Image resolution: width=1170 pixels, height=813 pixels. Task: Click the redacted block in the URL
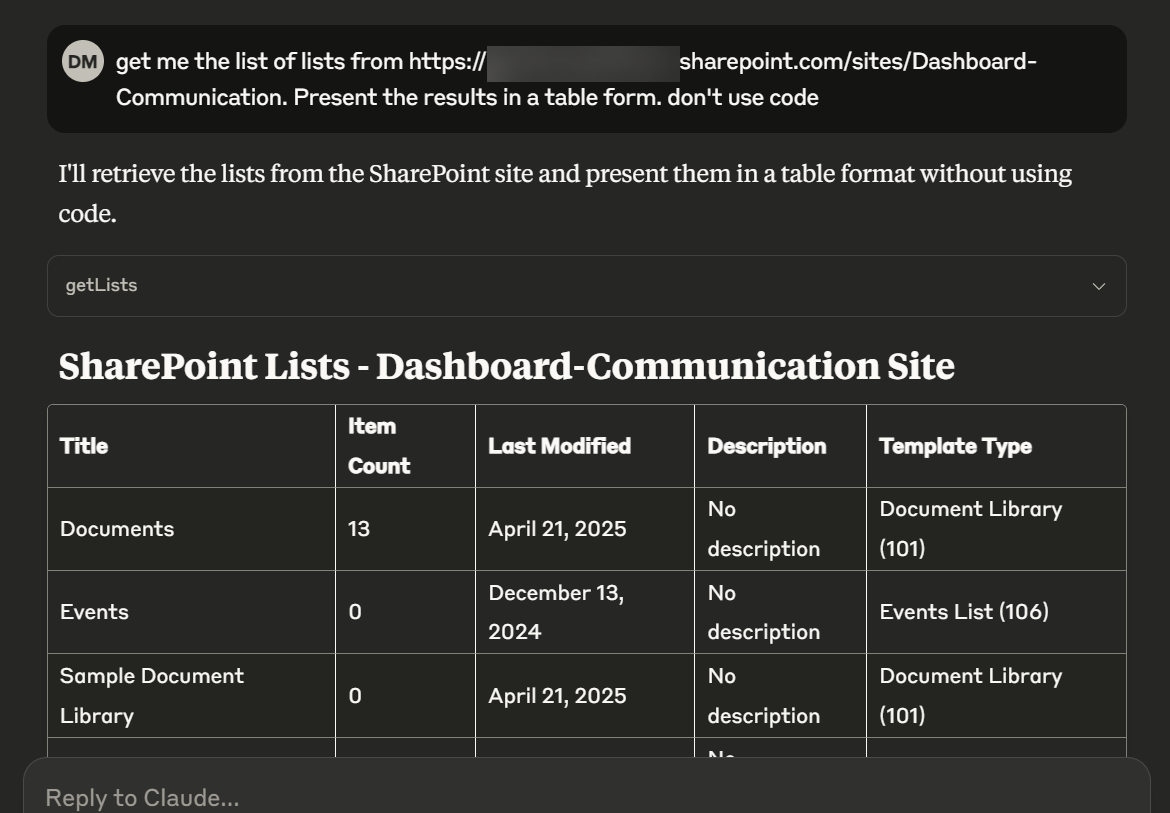tap(582, 62)
